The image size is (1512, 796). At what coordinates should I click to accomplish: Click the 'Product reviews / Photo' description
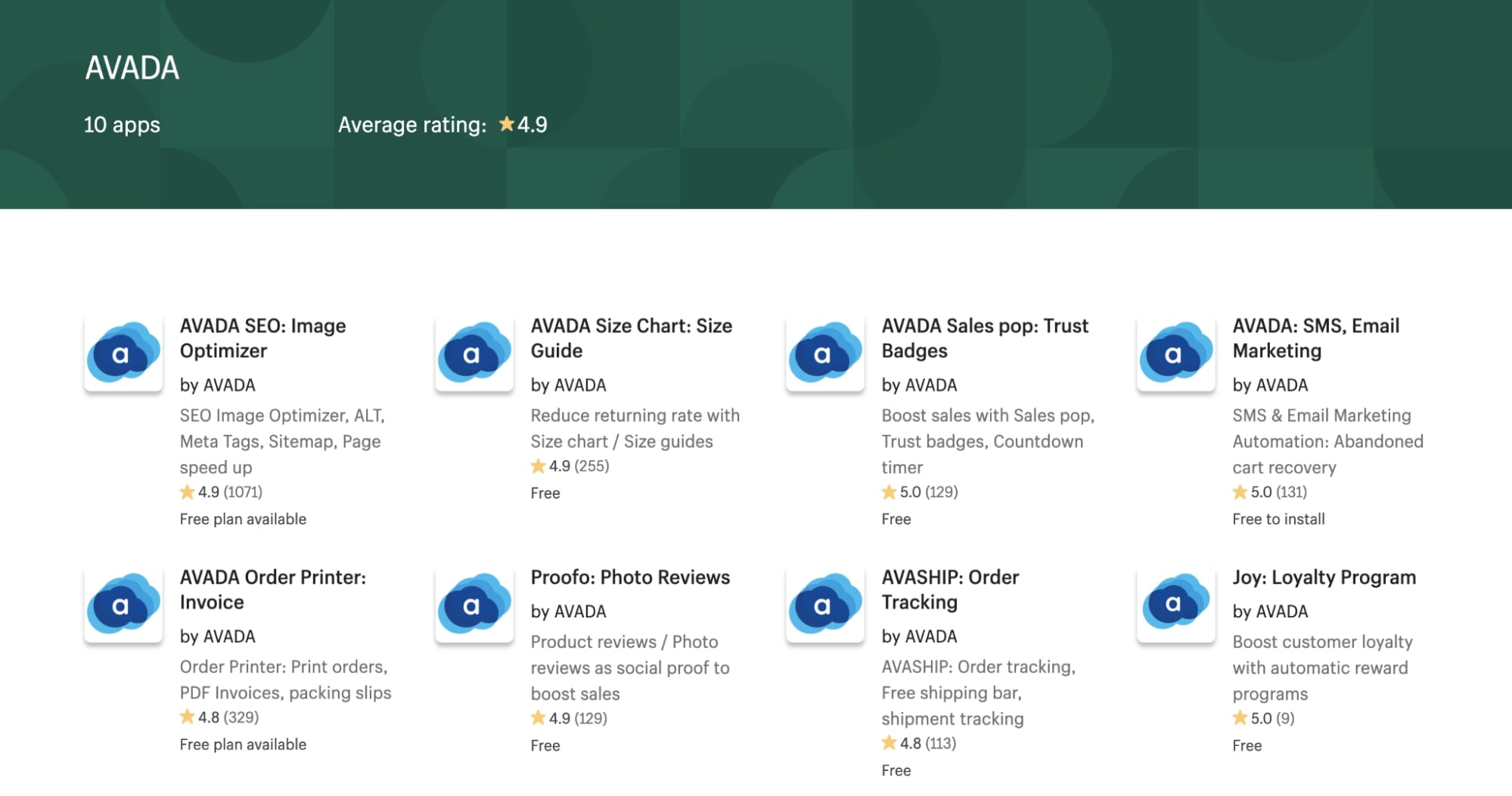pyautogui.click(x=630, y=667)
